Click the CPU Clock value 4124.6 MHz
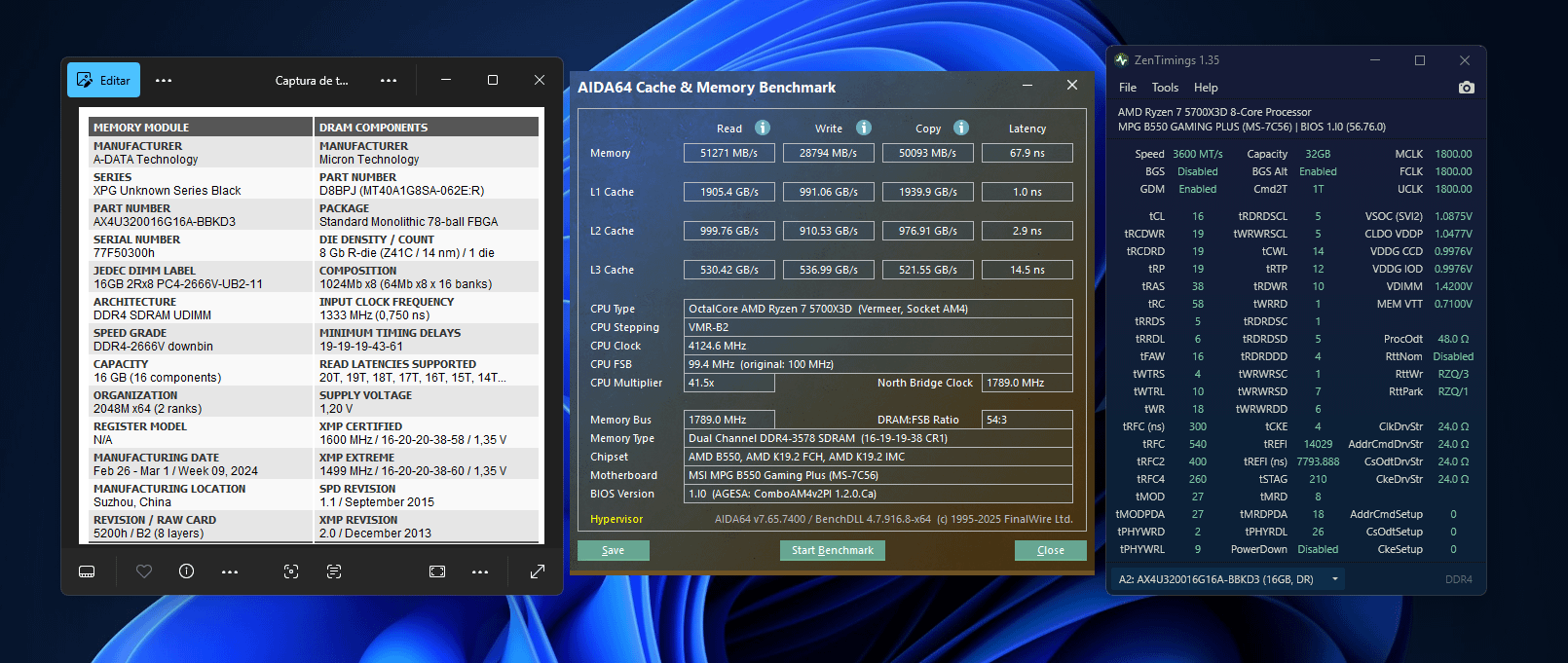This screenshot has height=663, width=1568. click(x=878, y=346)
